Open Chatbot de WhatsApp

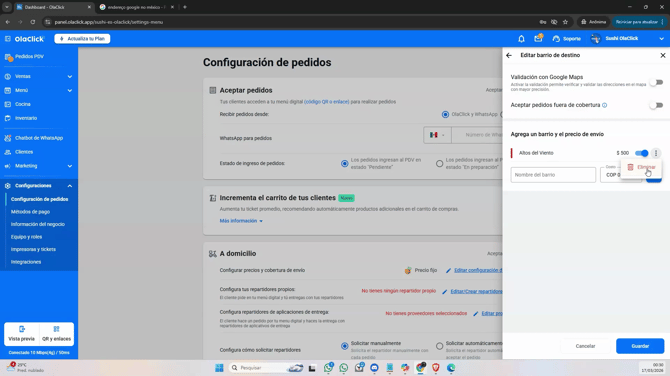[38, 138]
